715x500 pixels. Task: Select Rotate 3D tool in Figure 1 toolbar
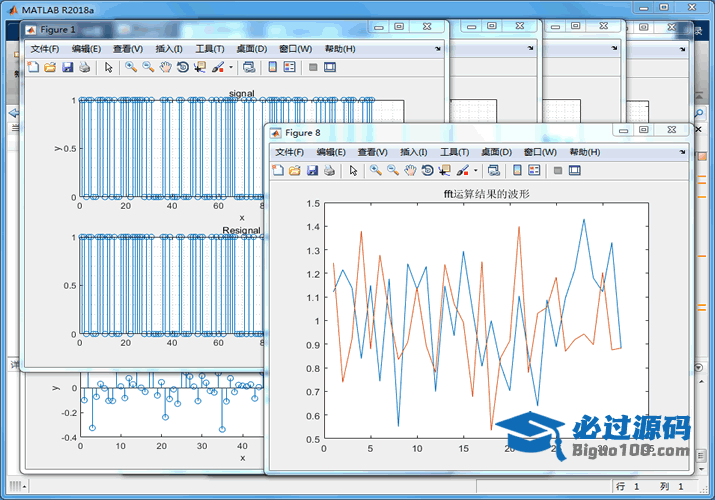(183, 67)
